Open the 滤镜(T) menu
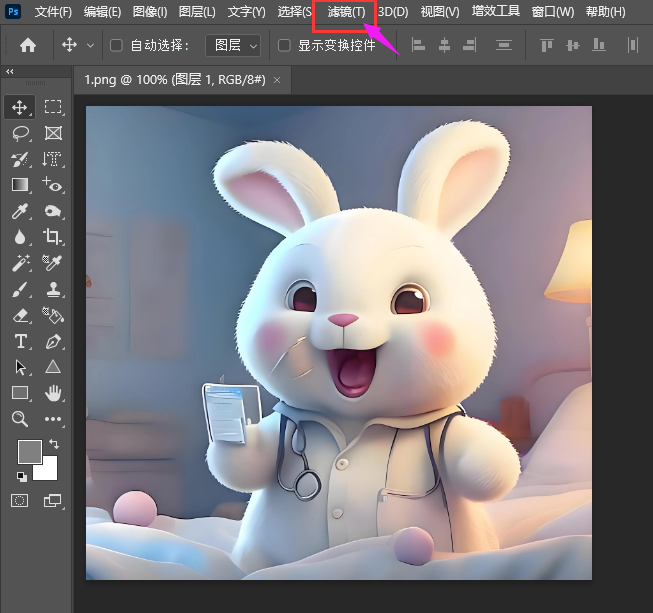The width and height of the screenshot is (653, 613). (x=346, y=12)
